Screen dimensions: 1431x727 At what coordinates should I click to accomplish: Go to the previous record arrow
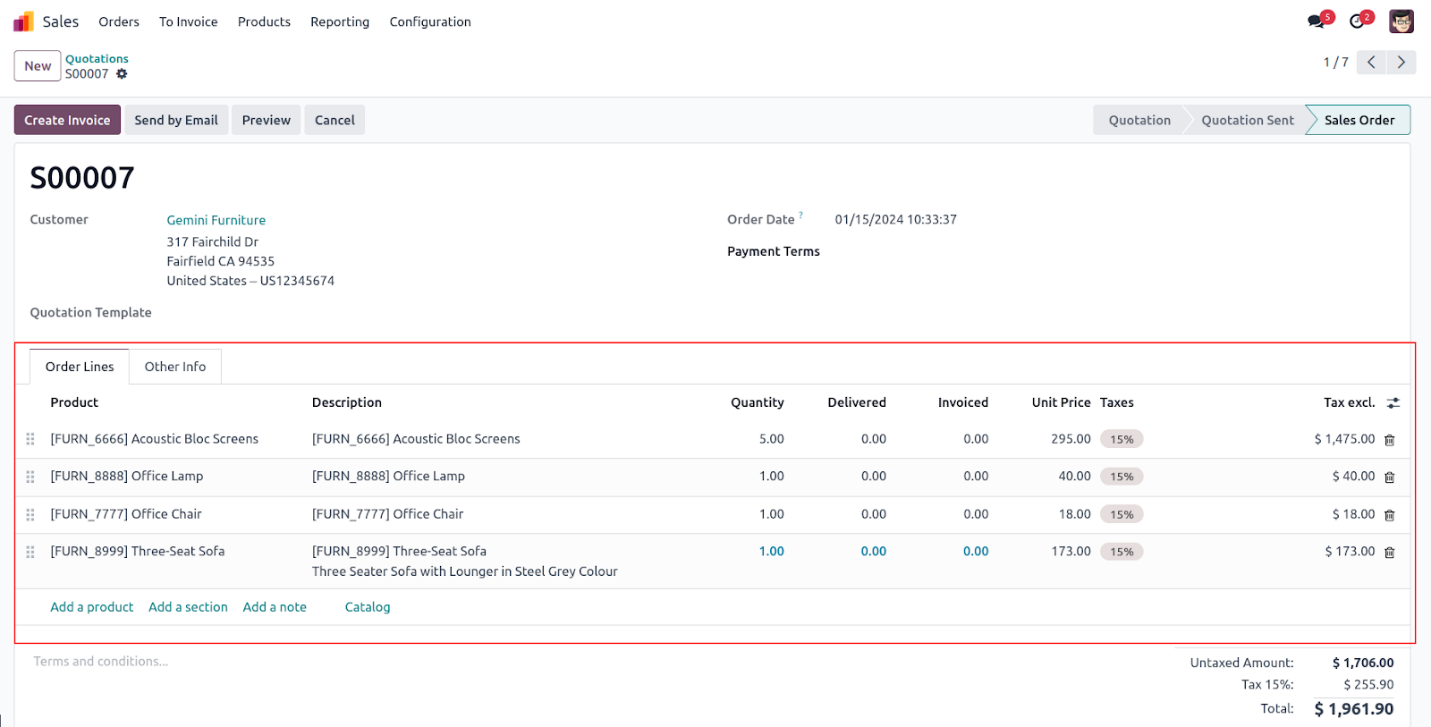[1372, 62]
